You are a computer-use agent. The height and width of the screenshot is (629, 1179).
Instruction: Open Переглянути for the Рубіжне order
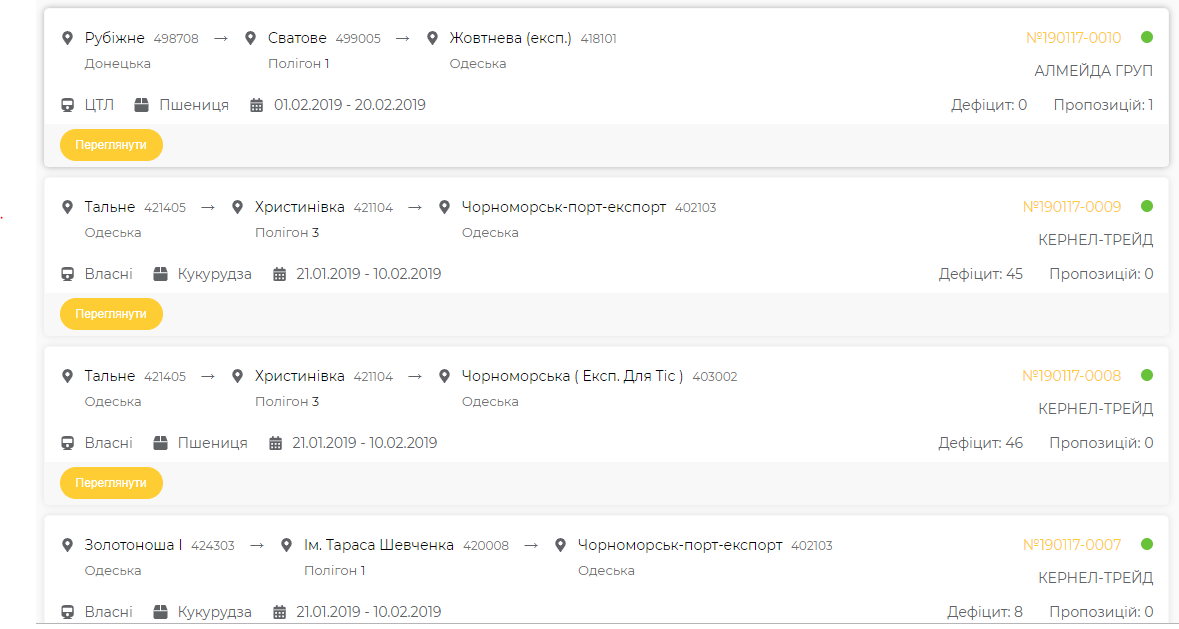(111, 145)
